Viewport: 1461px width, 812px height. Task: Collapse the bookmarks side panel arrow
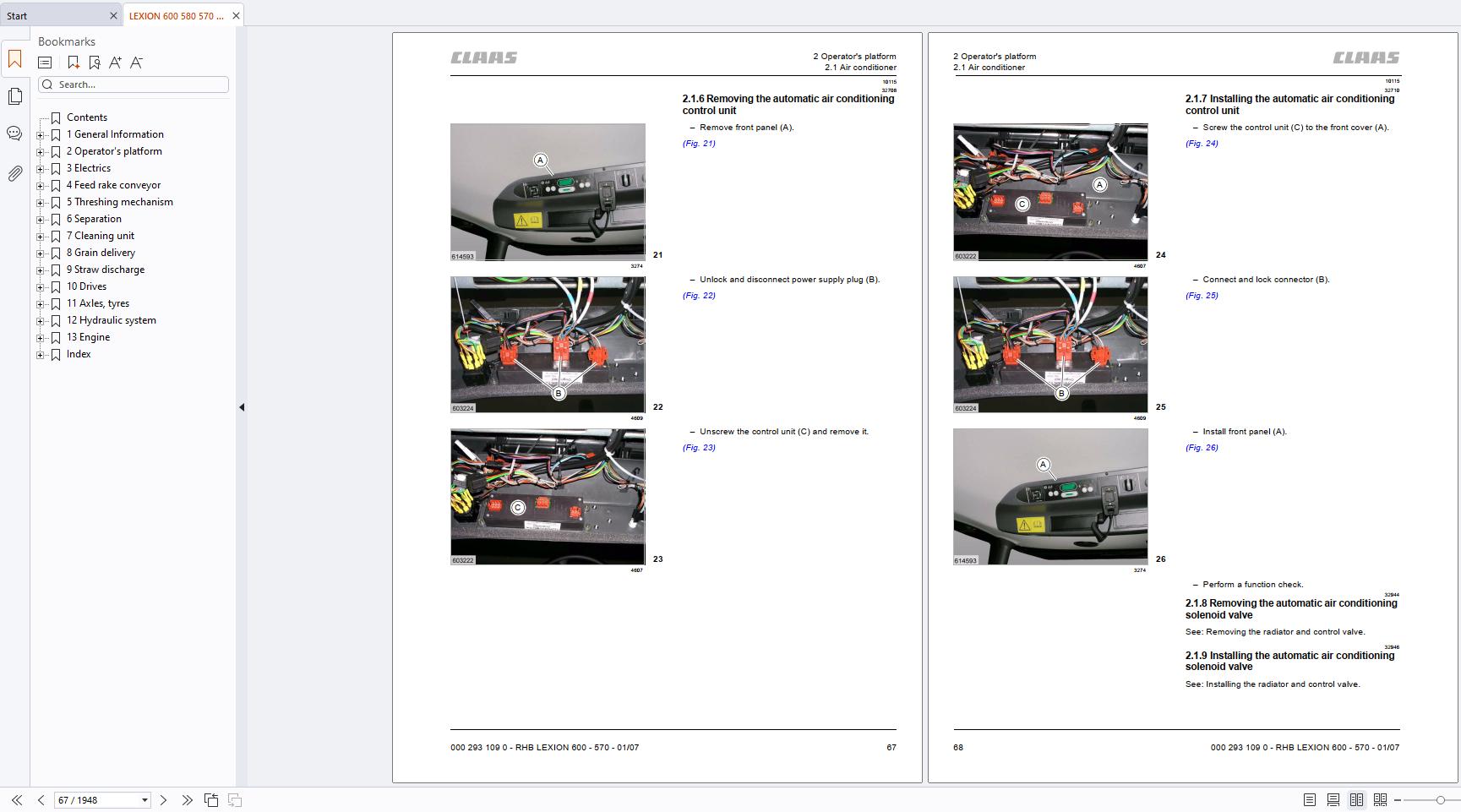(x=242, y=407)
